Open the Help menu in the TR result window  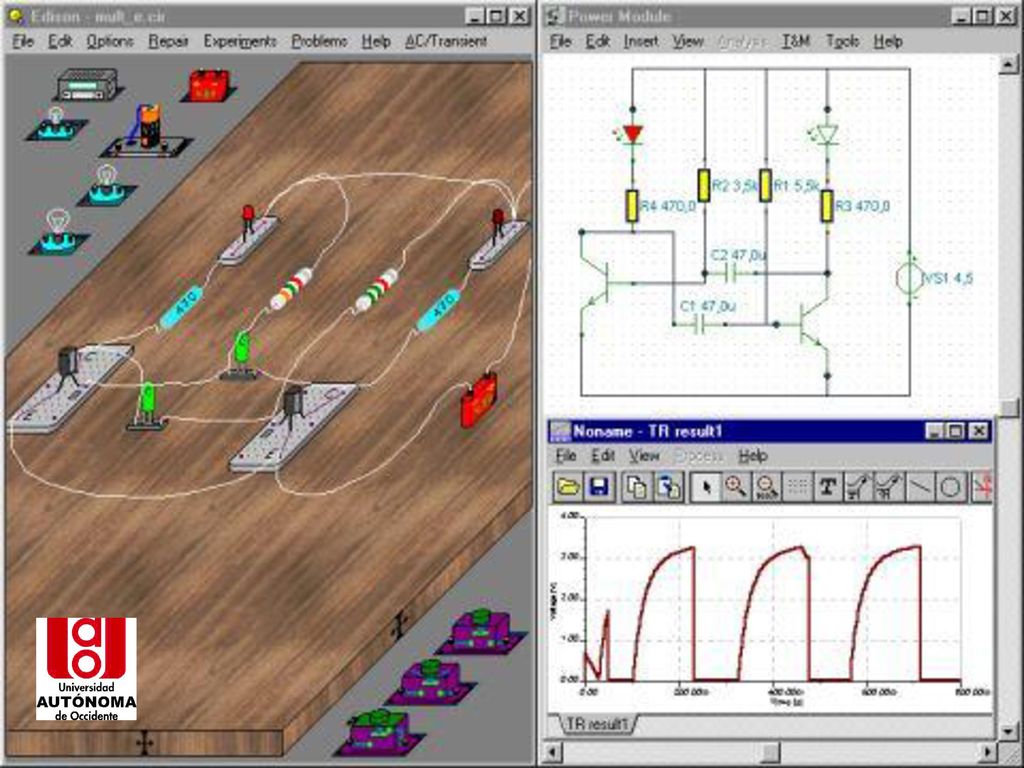pos(752,455)
